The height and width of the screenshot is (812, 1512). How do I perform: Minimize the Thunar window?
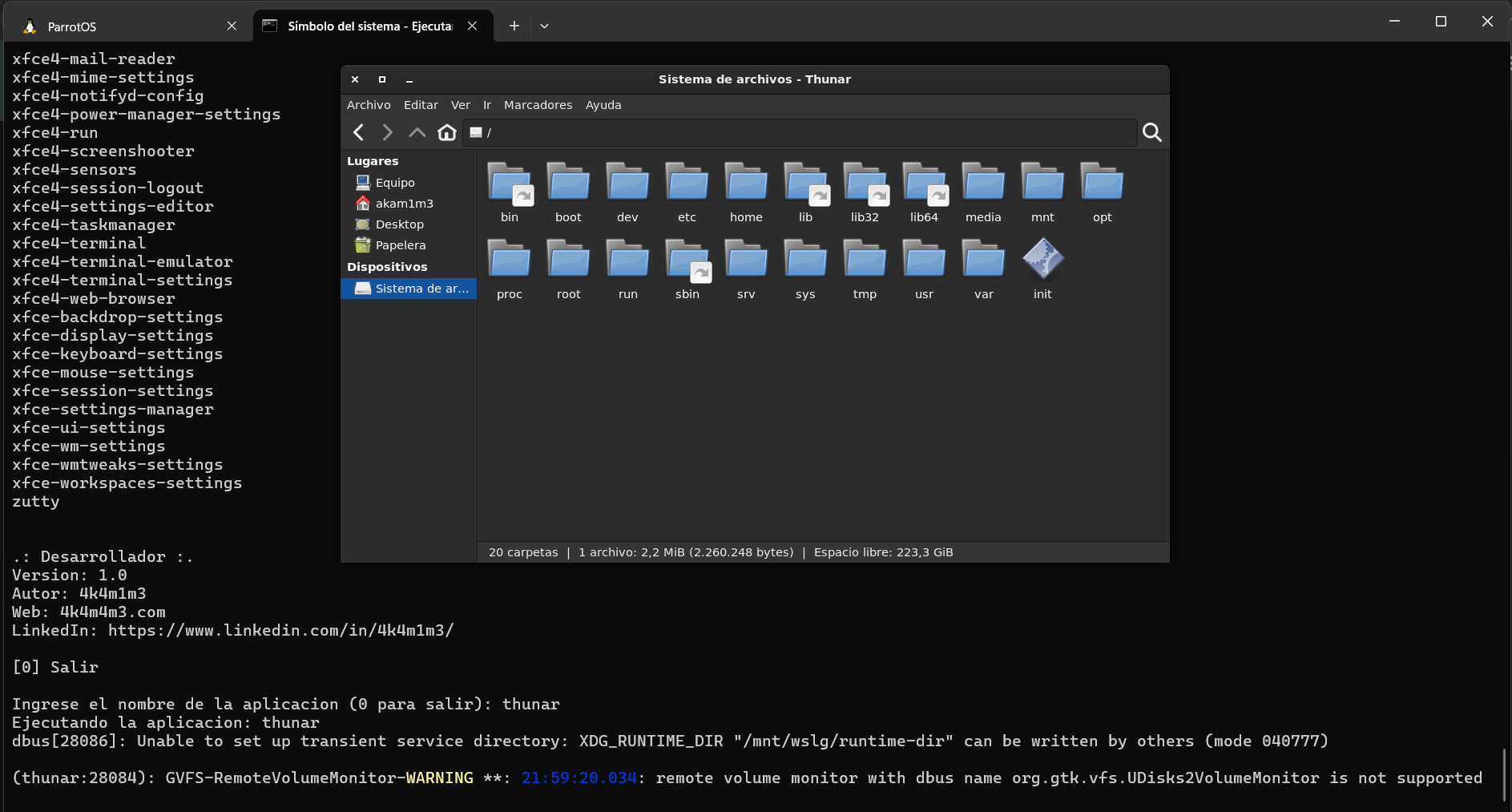[x=409, y=79]
